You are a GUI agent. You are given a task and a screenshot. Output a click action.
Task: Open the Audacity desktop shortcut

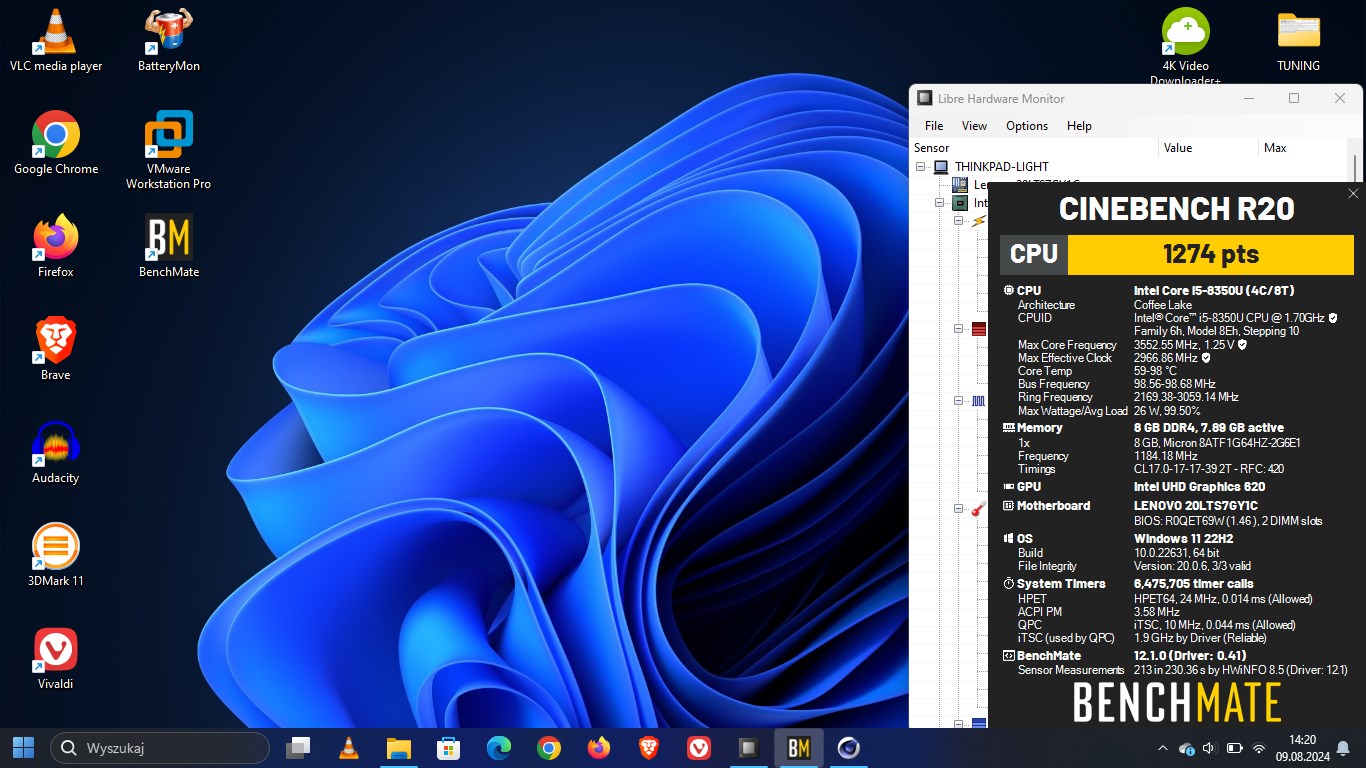[56, 452]
